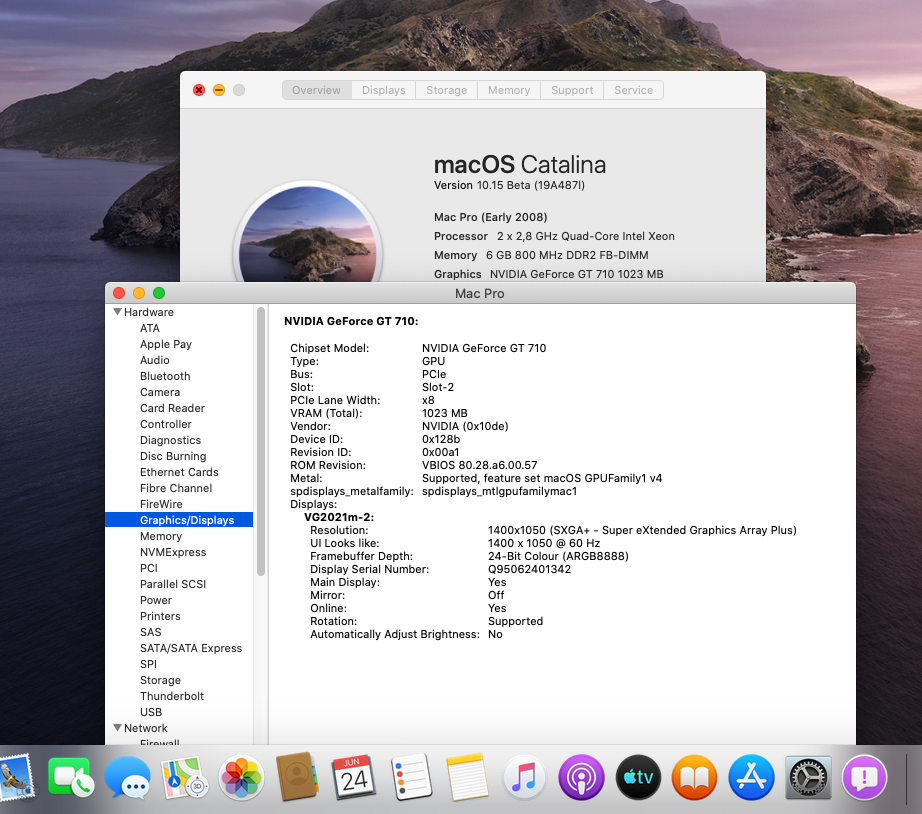Image resolution: width=922 pixels, height=814 pixels.
Task: Open the Memory tab in About window
Action: tap(509, 90)
